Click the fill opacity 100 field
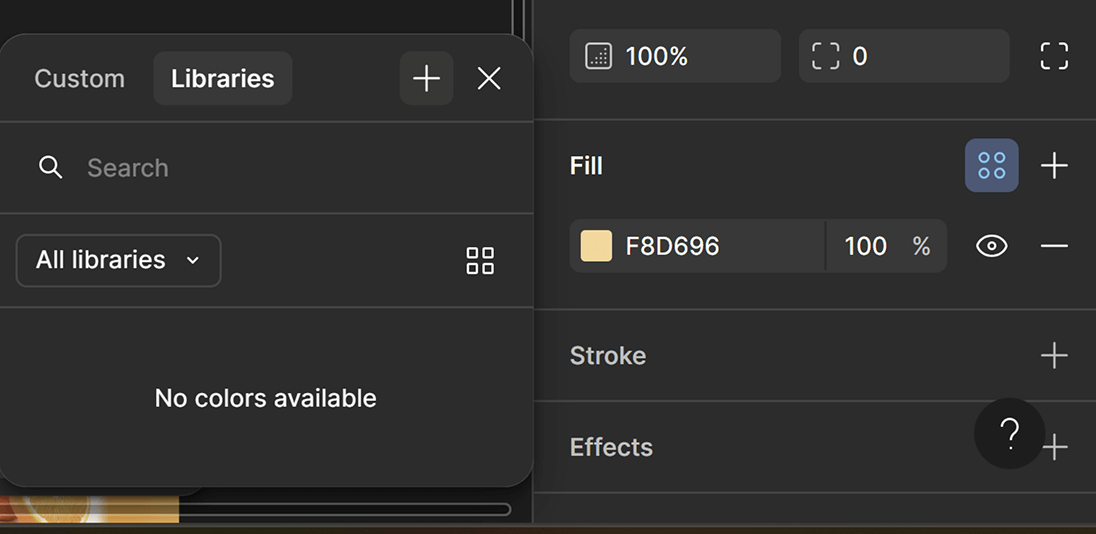This screenshot has width=1096, height=534. click(866, 246)
